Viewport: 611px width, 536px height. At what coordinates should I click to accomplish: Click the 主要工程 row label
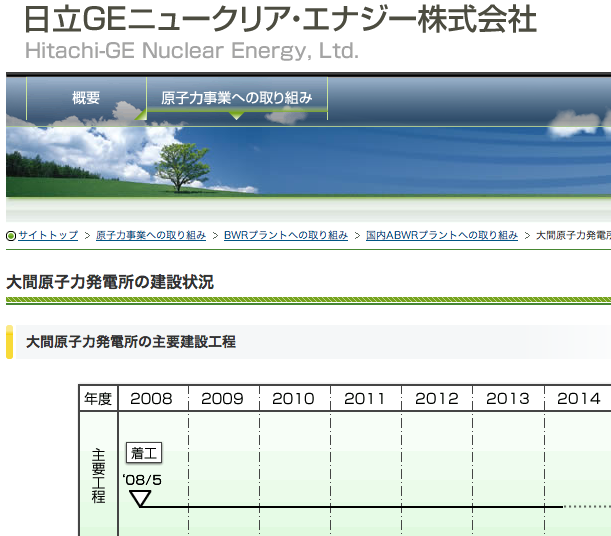point(98,476)
